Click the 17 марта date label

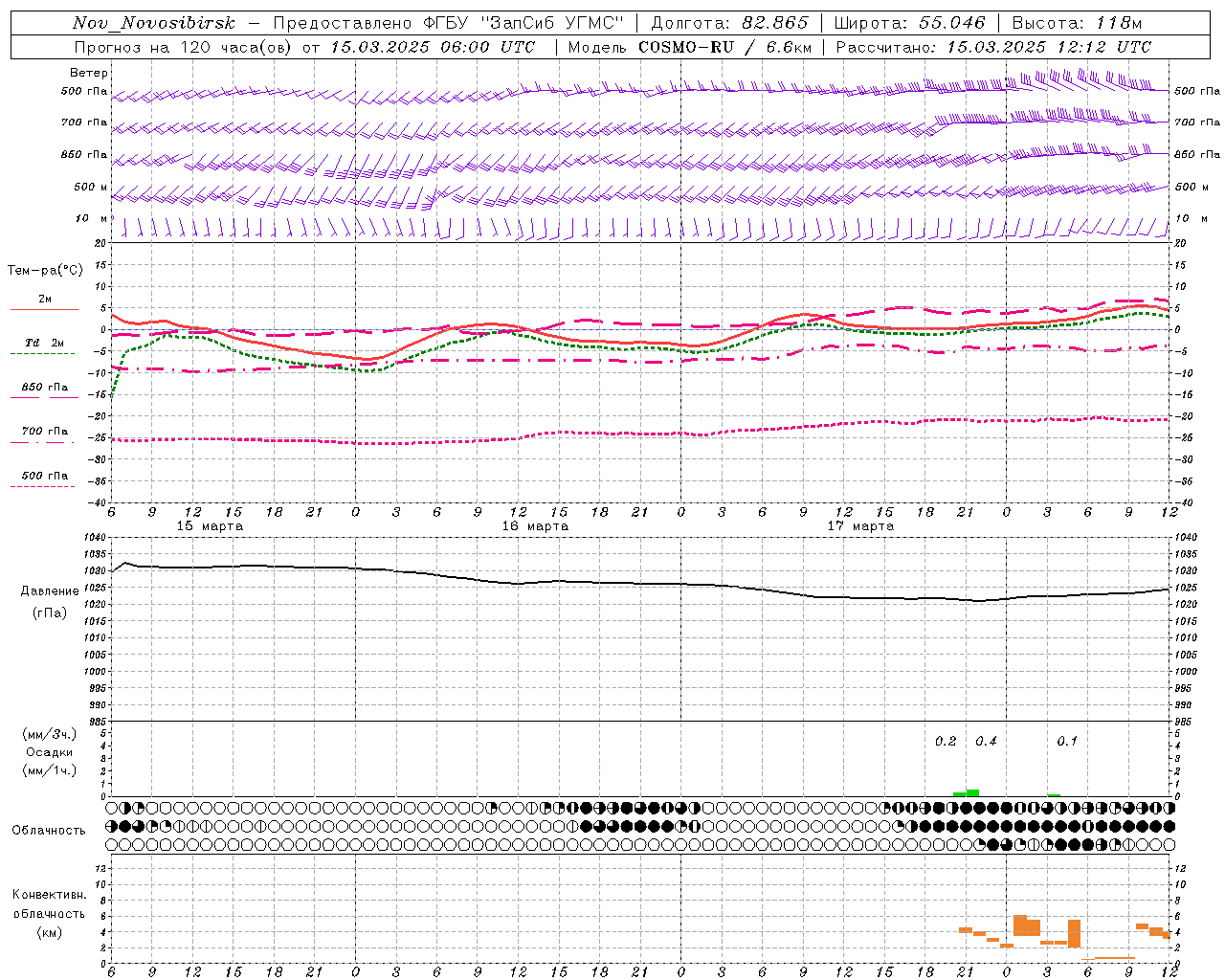click(860, 526)
